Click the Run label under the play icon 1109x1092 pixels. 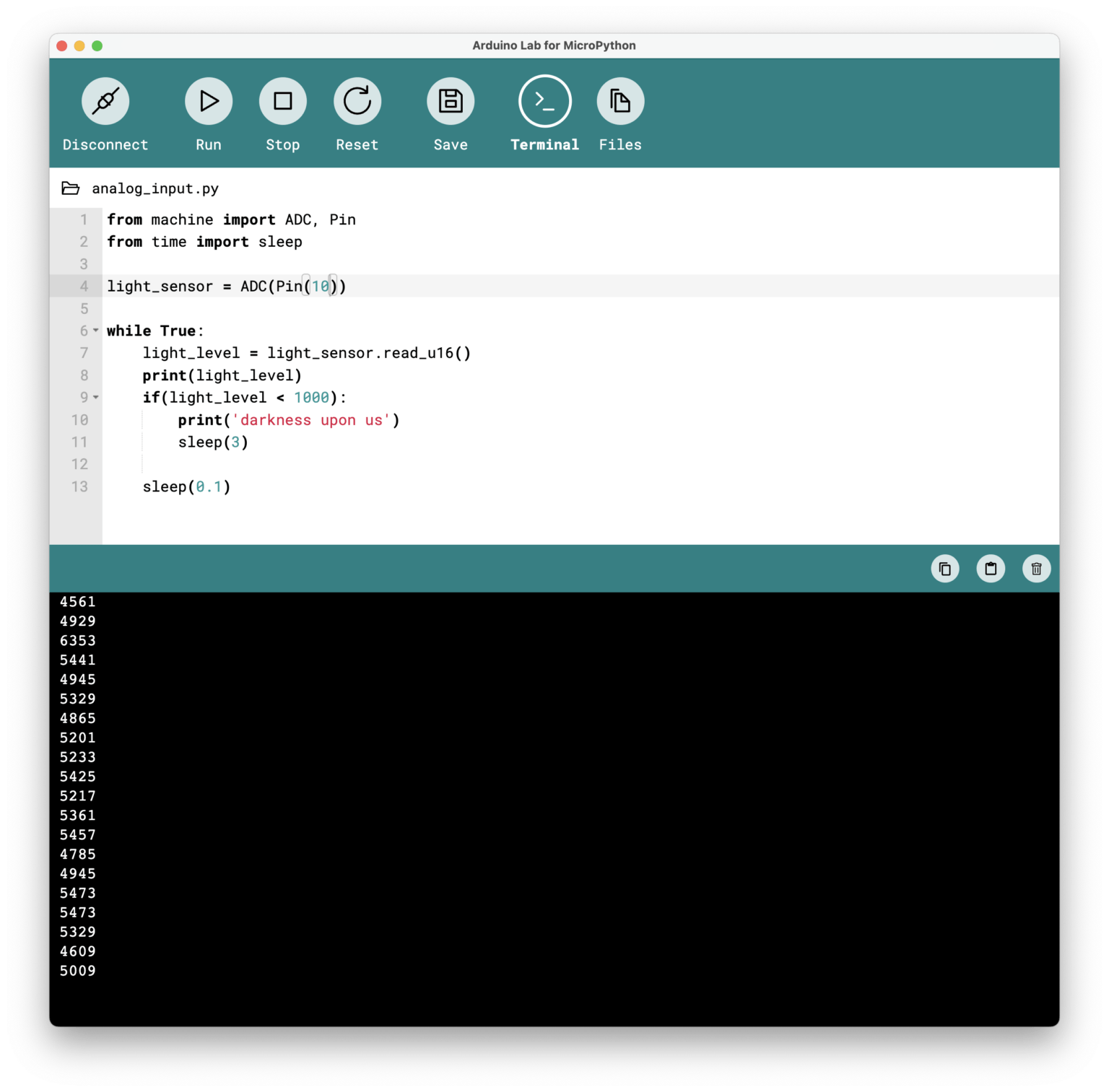(208, 144)
